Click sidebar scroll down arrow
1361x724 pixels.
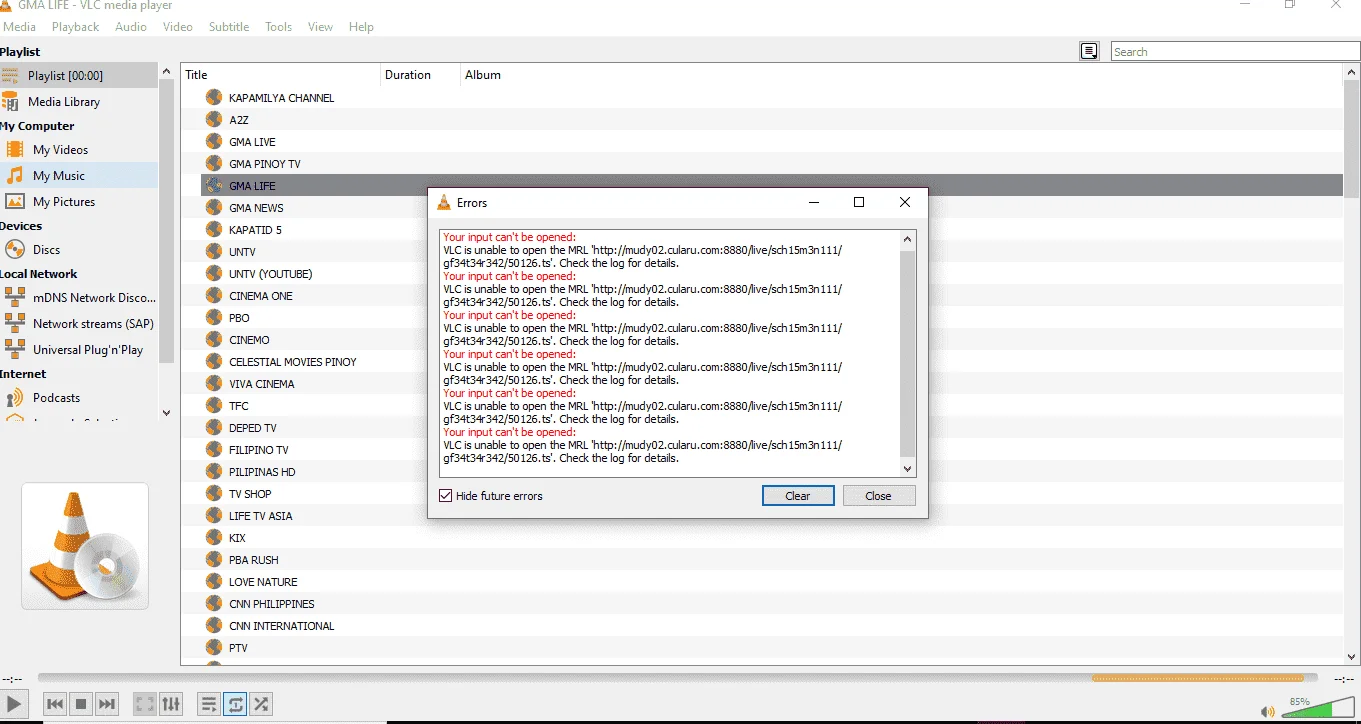click(x=166, y=412)
